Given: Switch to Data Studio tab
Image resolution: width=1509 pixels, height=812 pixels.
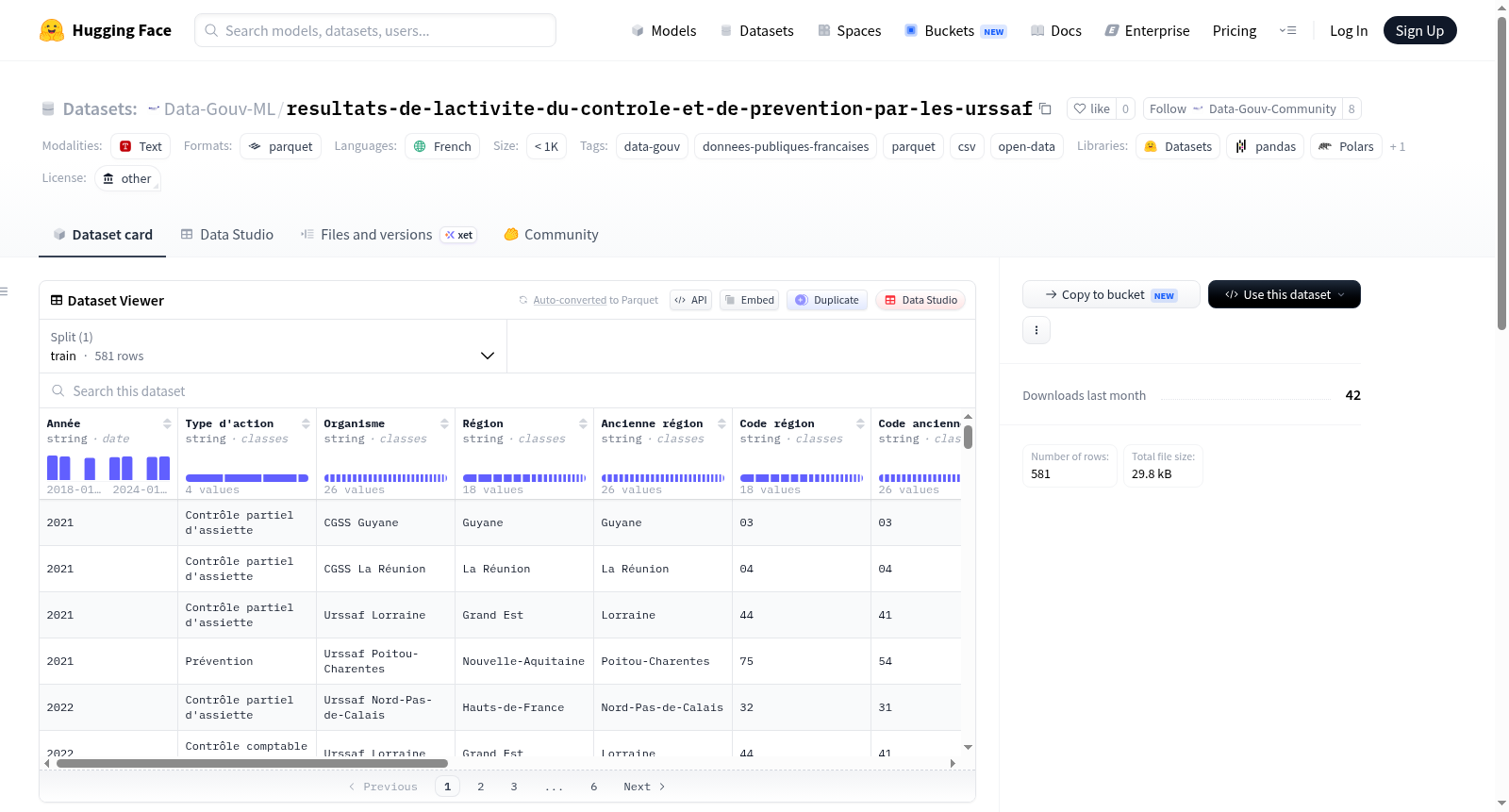Looking at the screenshot, I should coord(227,234).
